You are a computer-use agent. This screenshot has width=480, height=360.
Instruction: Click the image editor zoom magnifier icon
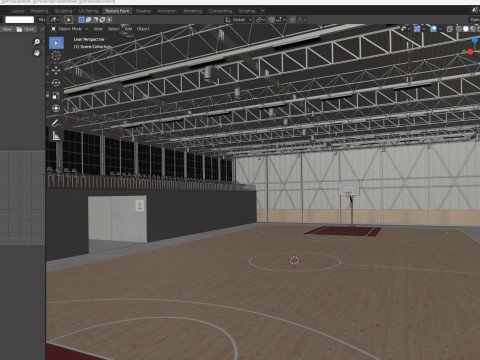pyautogui.click(x=37, y=42)
